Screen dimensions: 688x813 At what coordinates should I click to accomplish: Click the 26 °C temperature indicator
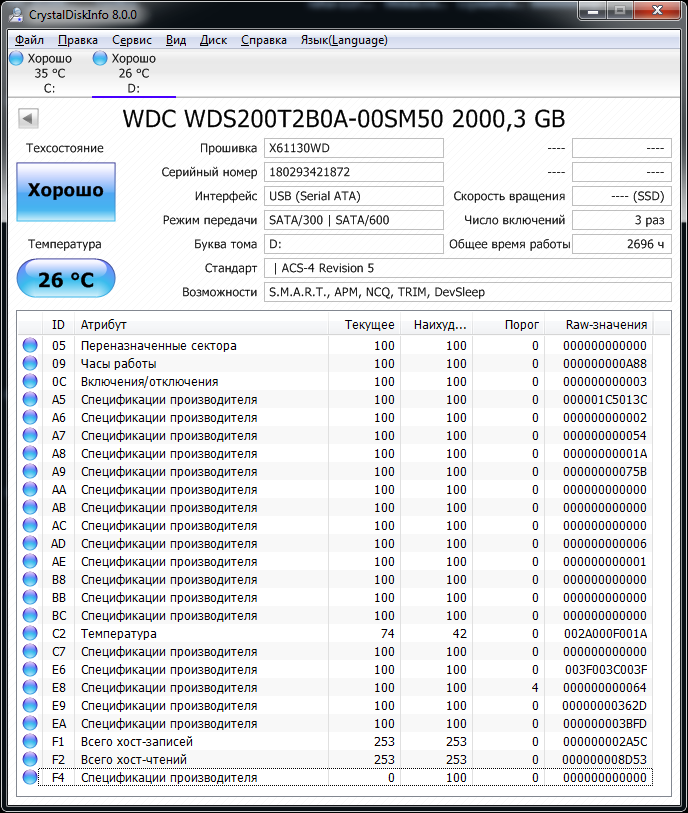(66, 279)
